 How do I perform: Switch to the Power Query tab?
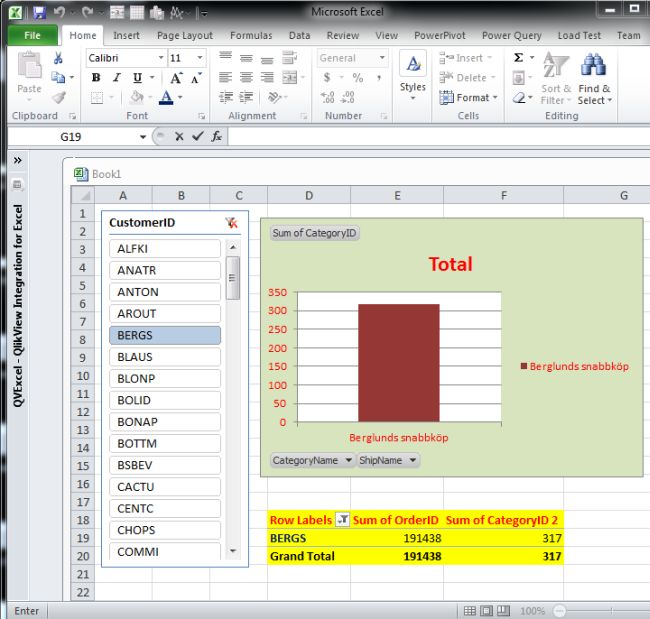click(x=512, y=36)
